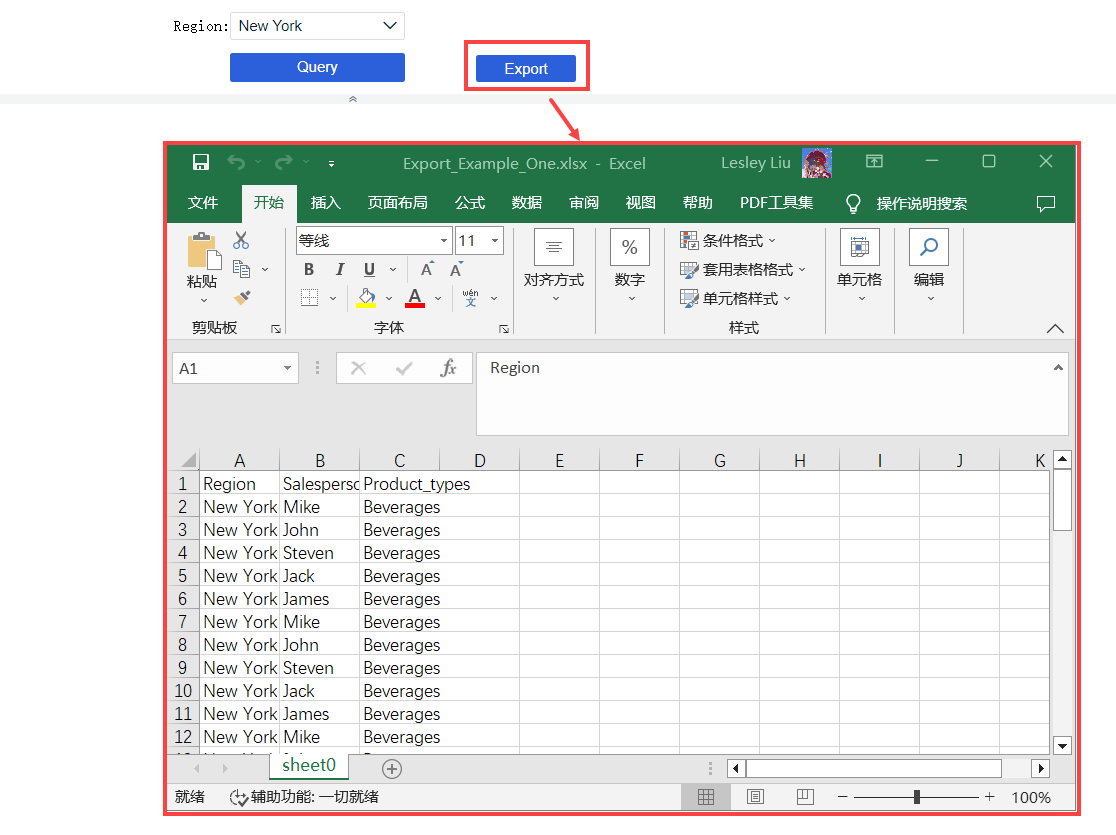Open the font size dropdown

[x=493, y=240]
